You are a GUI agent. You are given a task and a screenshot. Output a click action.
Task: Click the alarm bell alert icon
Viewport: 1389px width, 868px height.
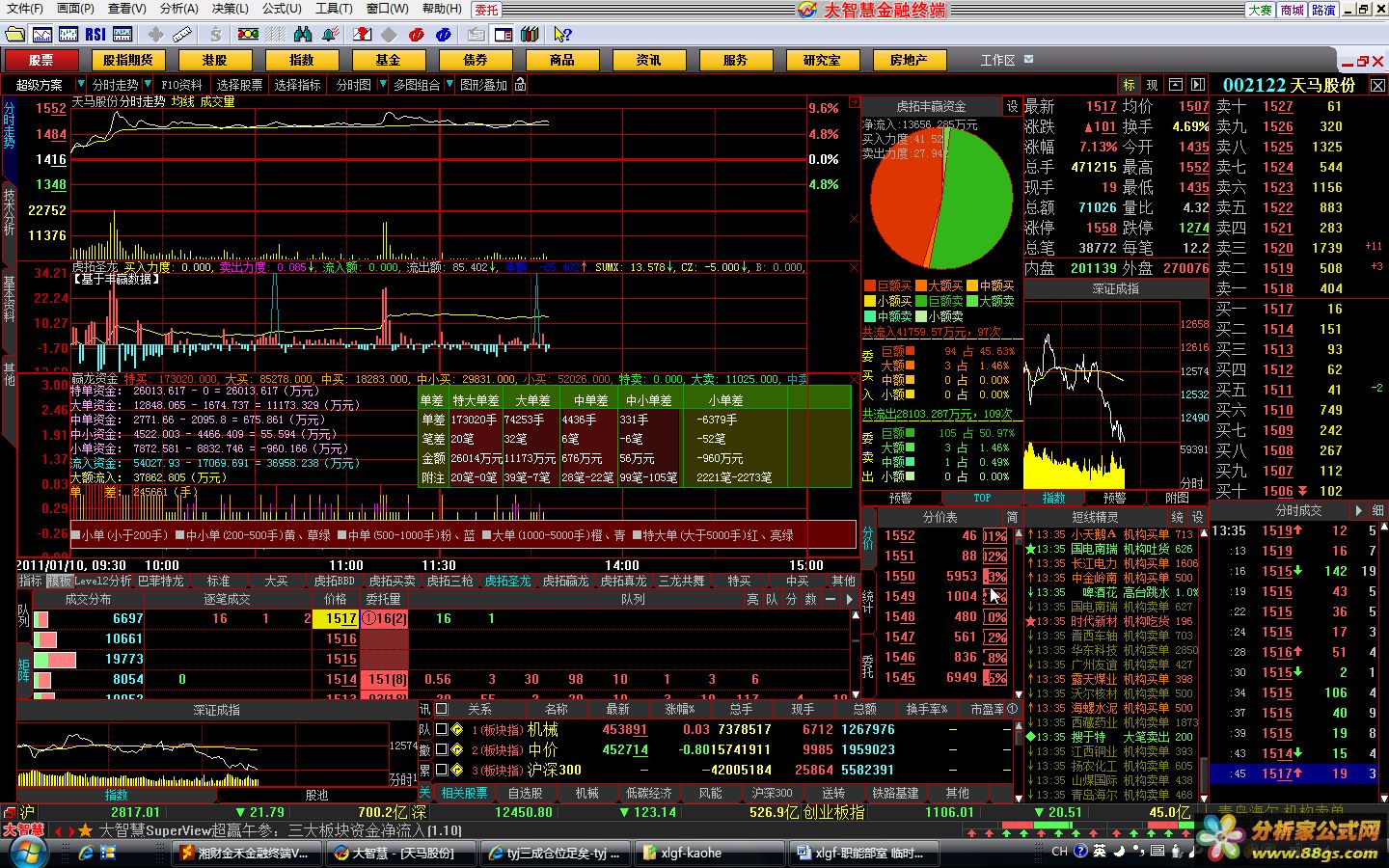pos(330,35)
